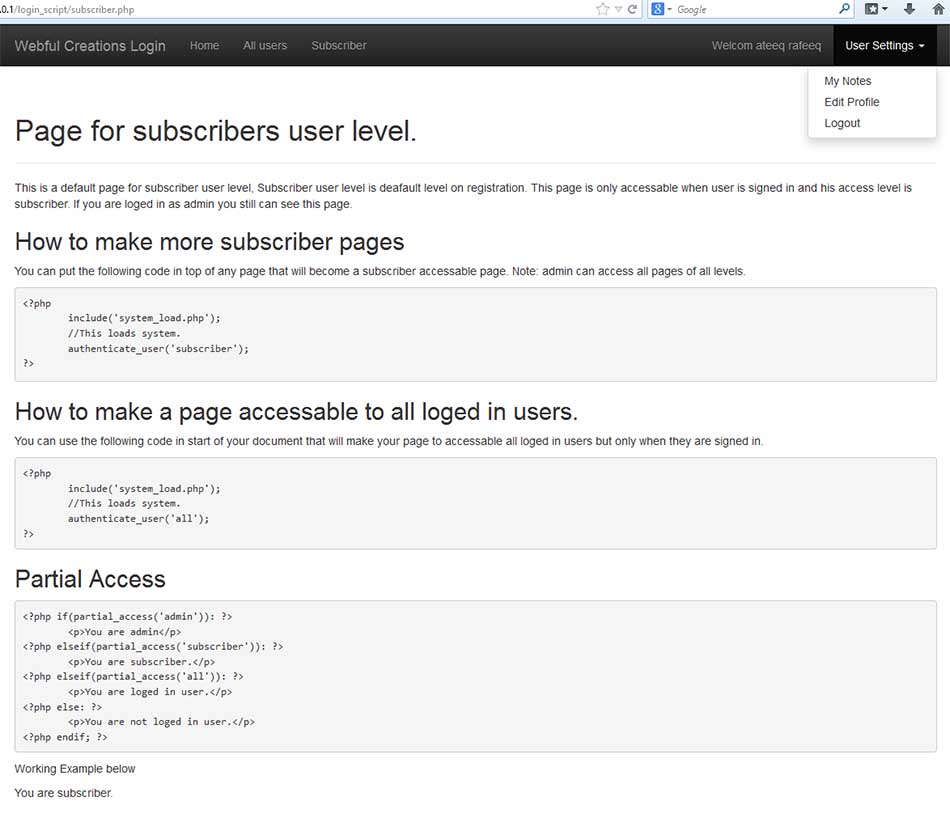
Task: Click the Google search engine icon
Action: 659,9
